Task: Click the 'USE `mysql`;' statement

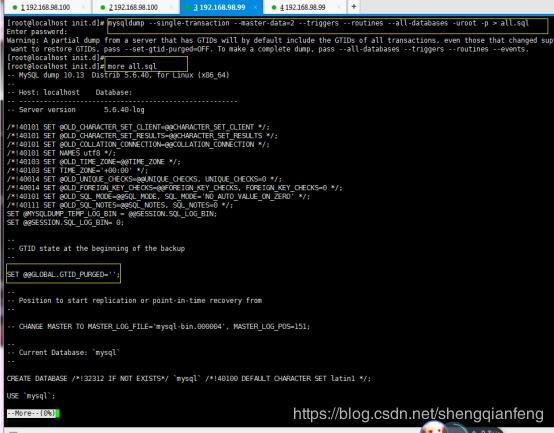Action: tap(31, 396)
